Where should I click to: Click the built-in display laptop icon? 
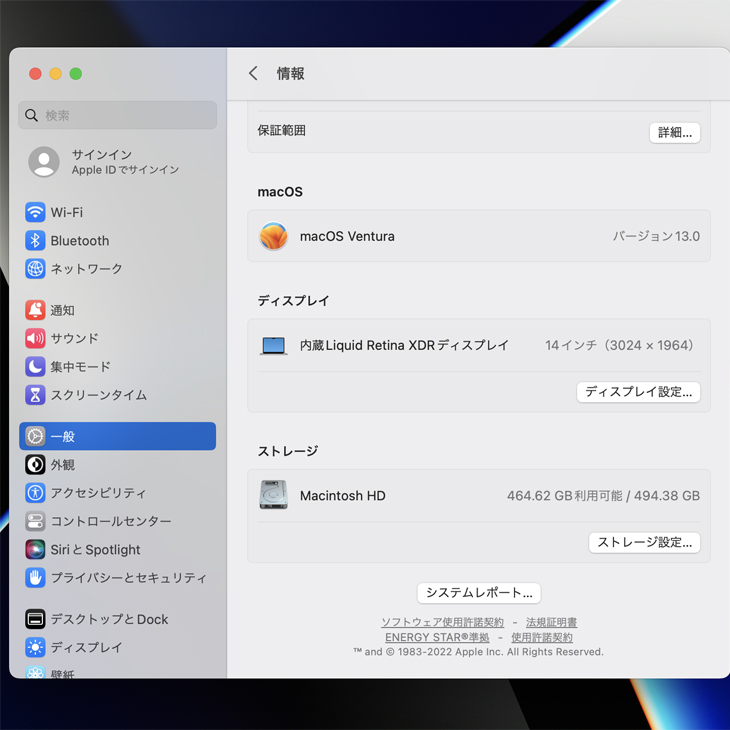pos(273,345)
